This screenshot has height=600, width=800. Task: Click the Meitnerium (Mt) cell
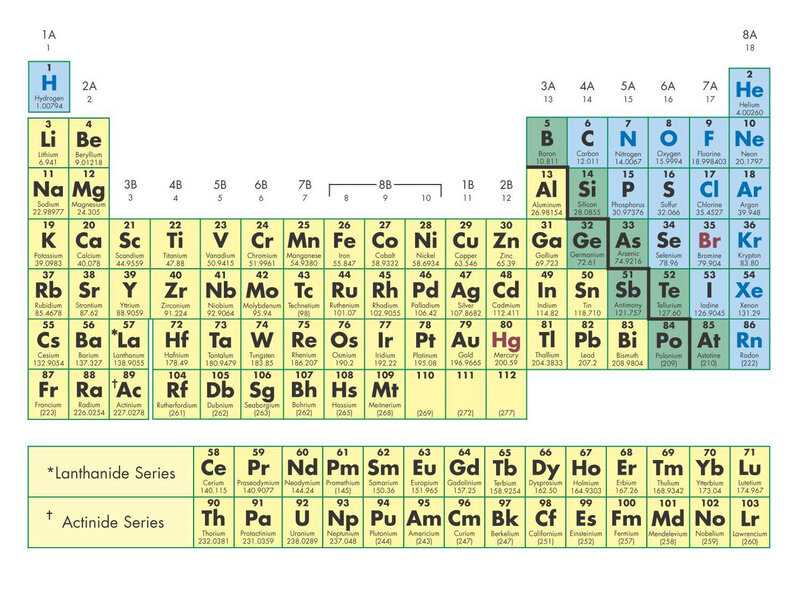(x=385, y=394)
